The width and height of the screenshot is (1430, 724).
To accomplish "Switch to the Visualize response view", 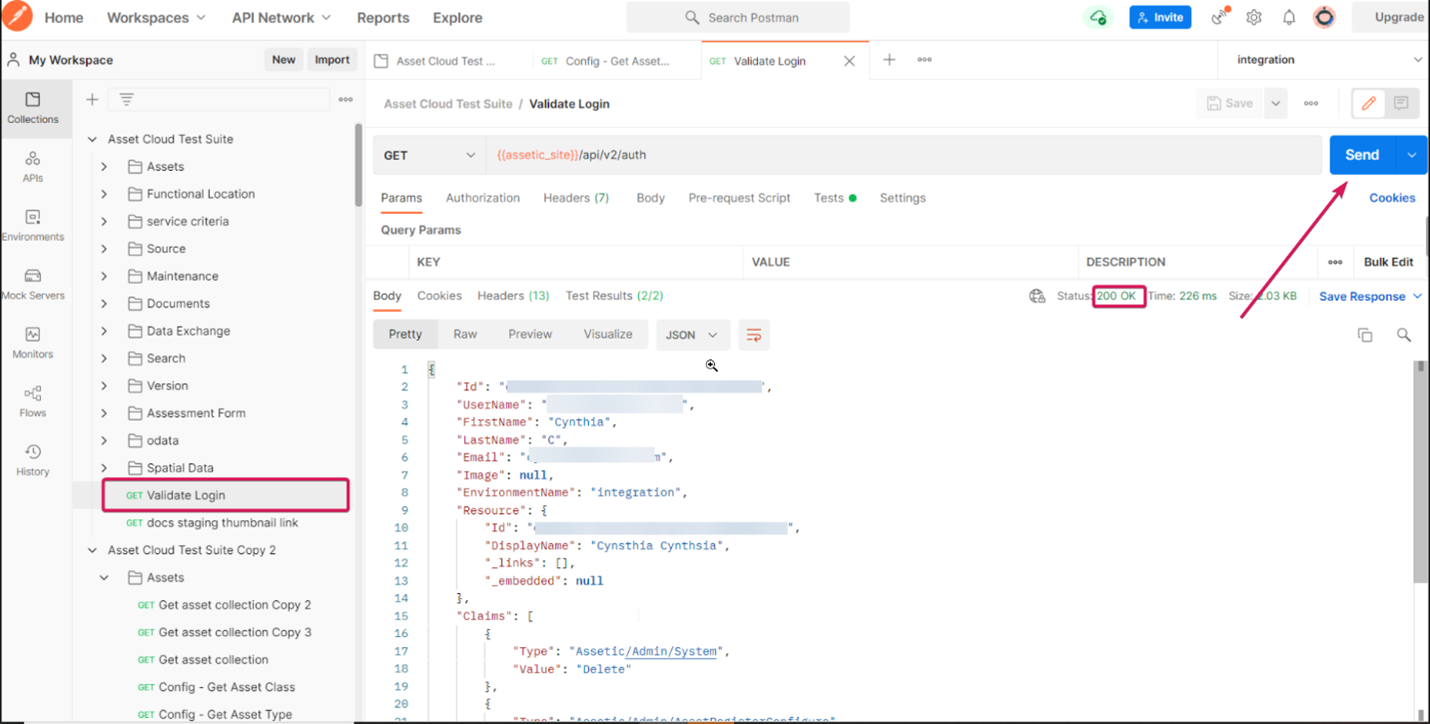I will (x=608, y=334).
